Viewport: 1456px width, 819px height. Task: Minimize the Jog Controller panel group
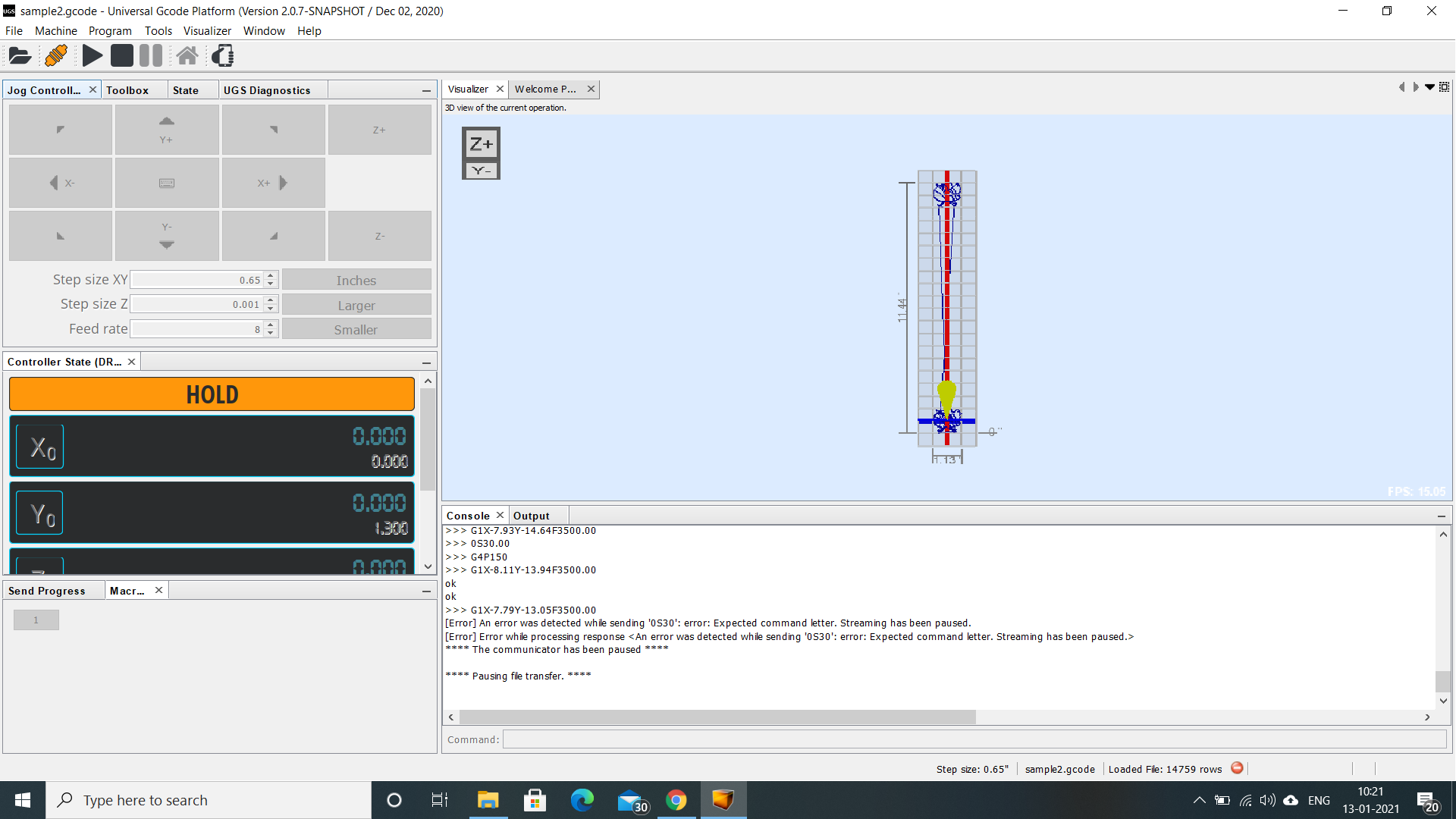click(426, 90)
